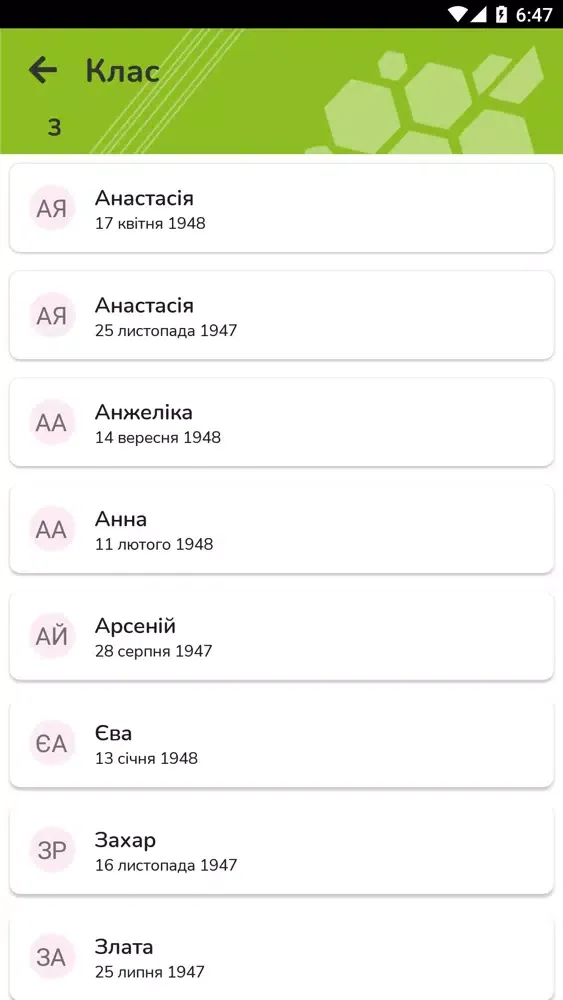Tap the АЯ avatar for Анастасія born 17 квітня 1948
The height and width of the screenshot is (1000, 563).
tap(52, 208)
